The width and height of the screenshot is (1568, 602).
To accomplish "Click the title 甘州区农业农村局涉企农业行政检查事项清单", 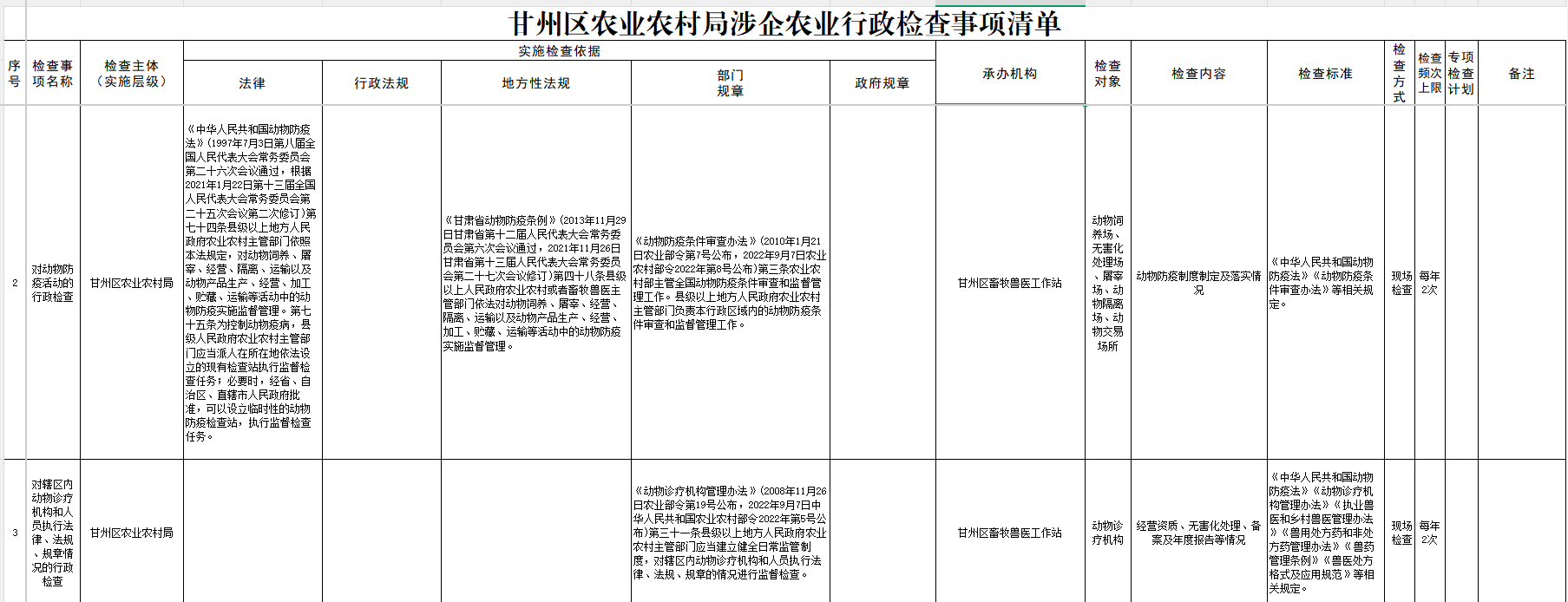I will [x=784, y=23].
